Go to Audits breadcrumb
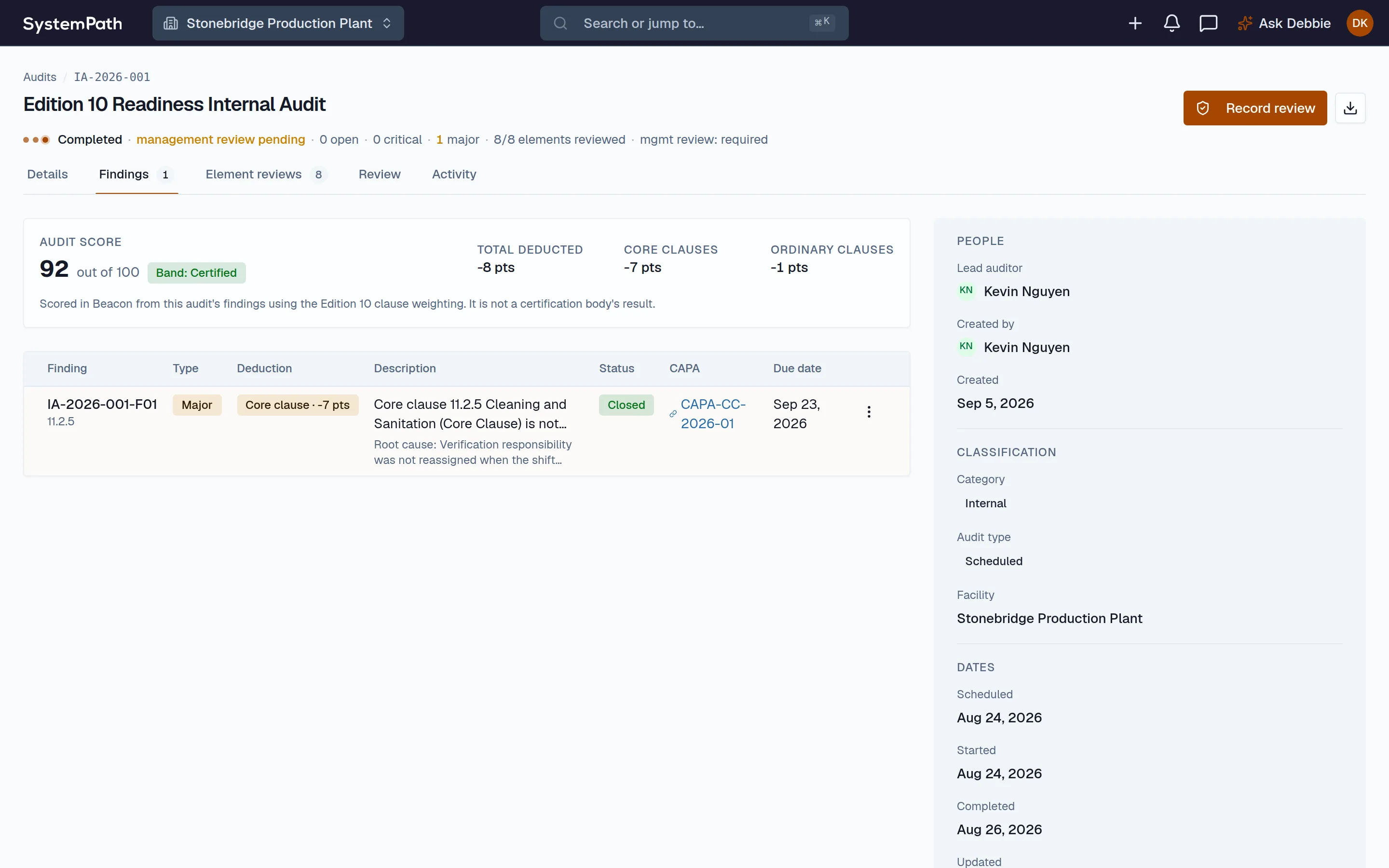This screenshot has height=868, width=1389. coord(40,77)
